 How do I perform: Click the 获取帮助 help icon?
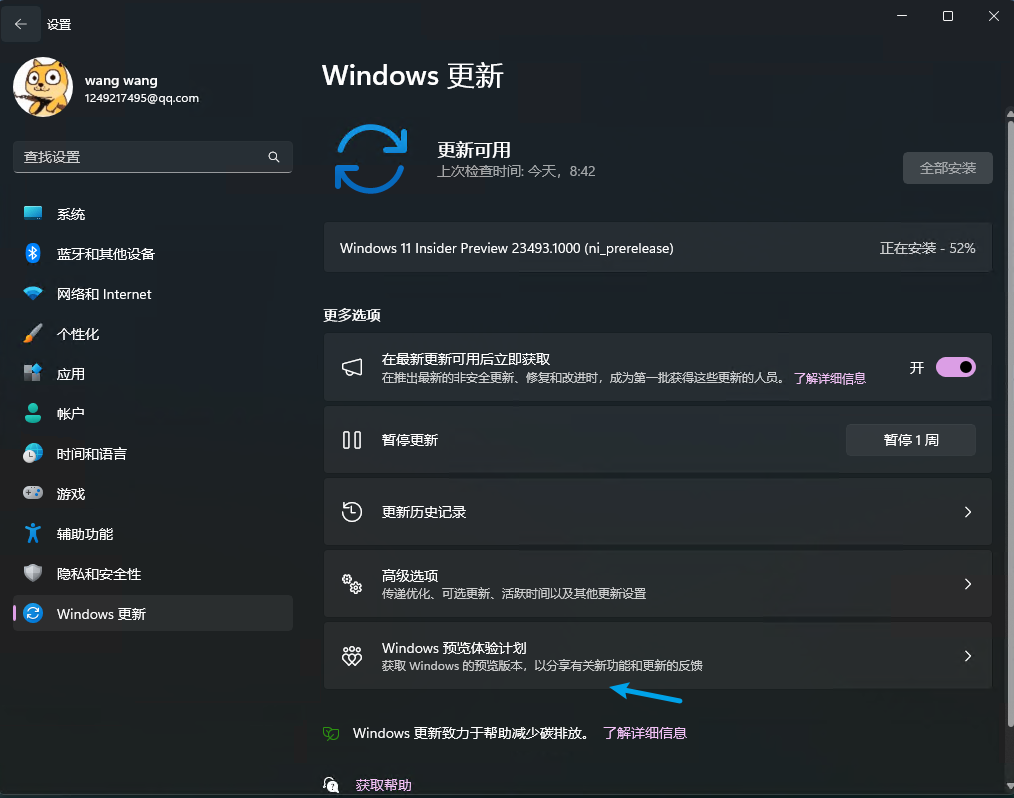[x=331, y=784]
